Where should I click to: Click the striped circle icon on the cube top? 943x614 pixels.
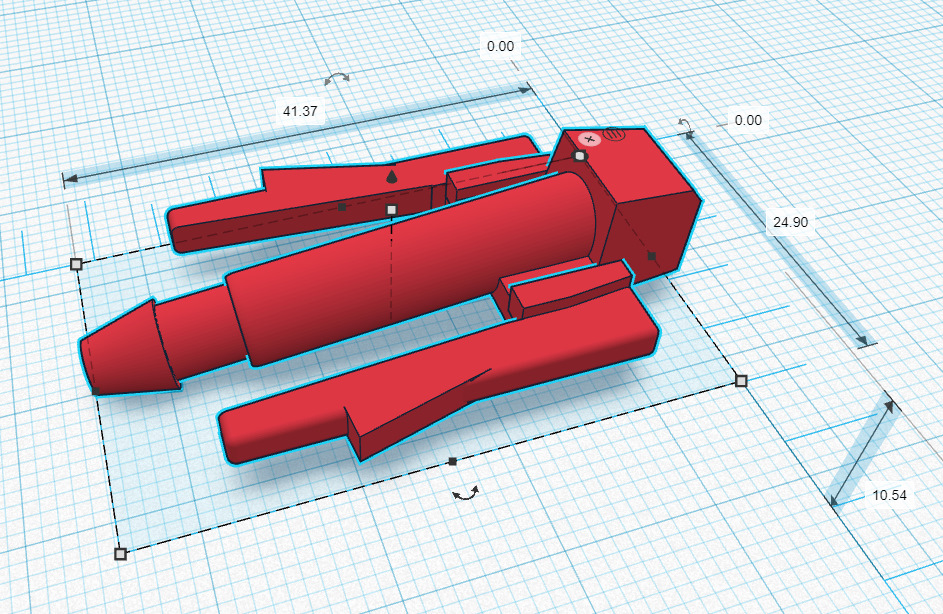pyautogui.click(x=614, y=134)
